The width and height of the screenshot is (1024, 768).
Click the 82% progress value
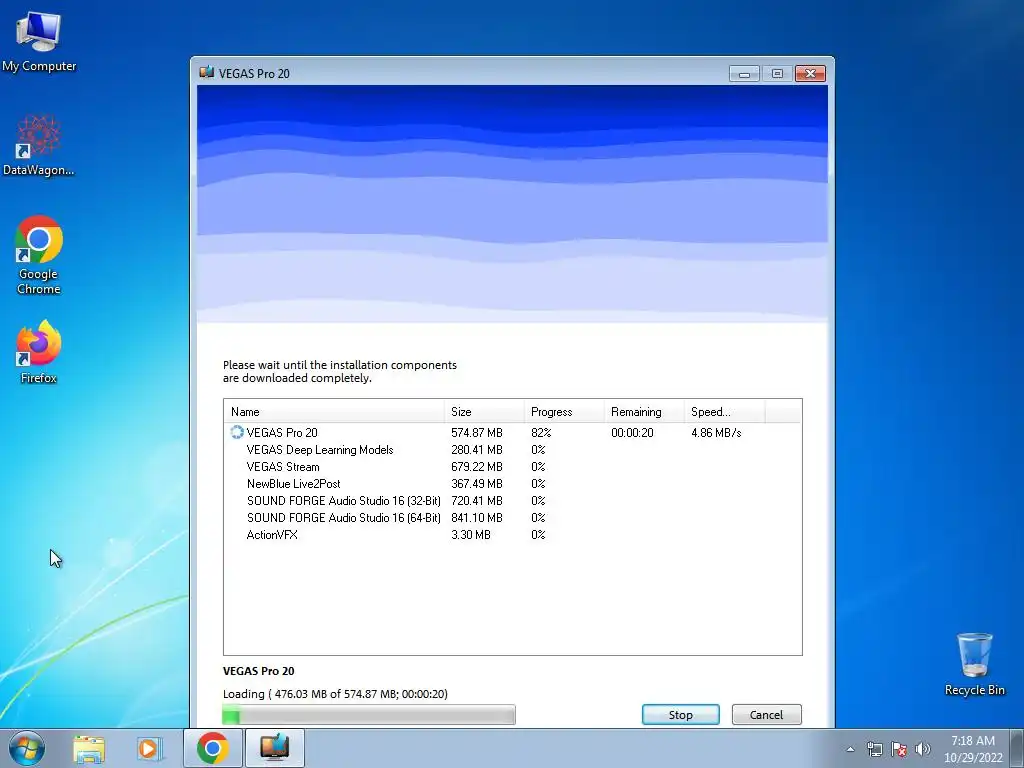[541, 432]
